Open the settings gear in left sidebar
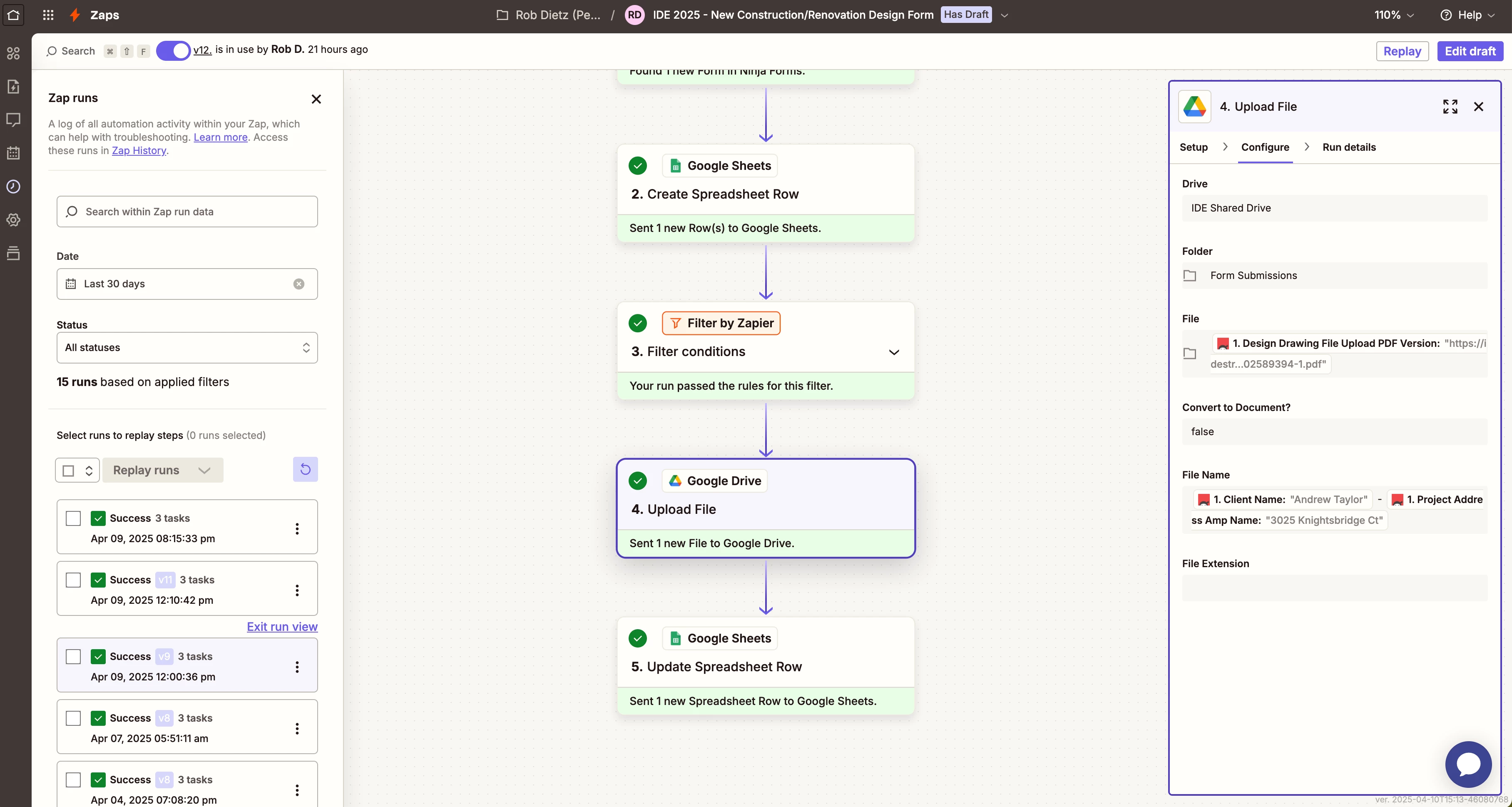The width and height of the screenshot is (1512, 807). tap(13, 220)
